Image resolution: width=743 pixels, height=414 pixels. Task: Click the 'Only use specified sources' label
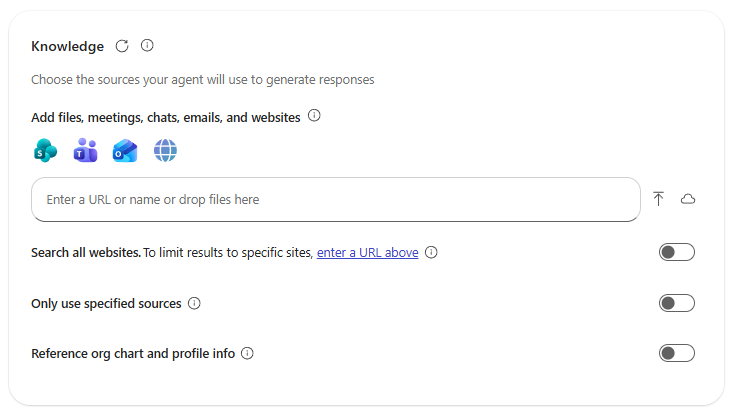106,303
